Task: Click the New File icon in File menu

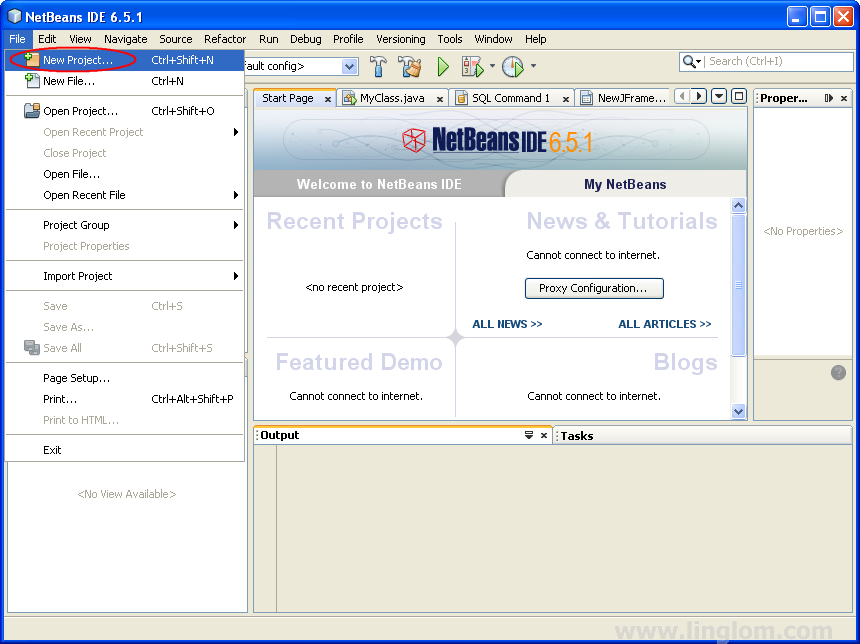Action: point(32,81)
